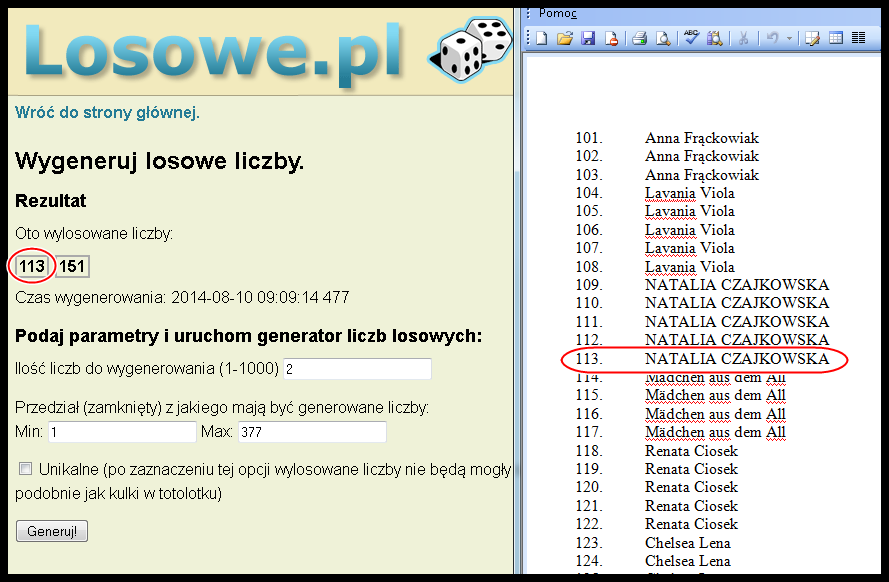Click the Generuj! button
The width and height of the screenshot is (889, 582).
click(x=52, y=532)
